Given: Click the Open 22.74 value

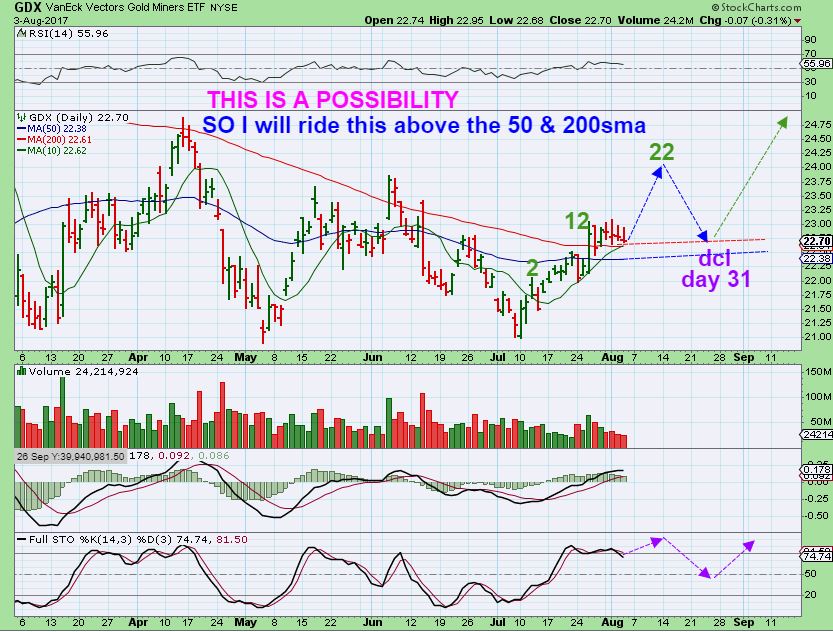Looking at the screenshot, I should pos(394,21).
